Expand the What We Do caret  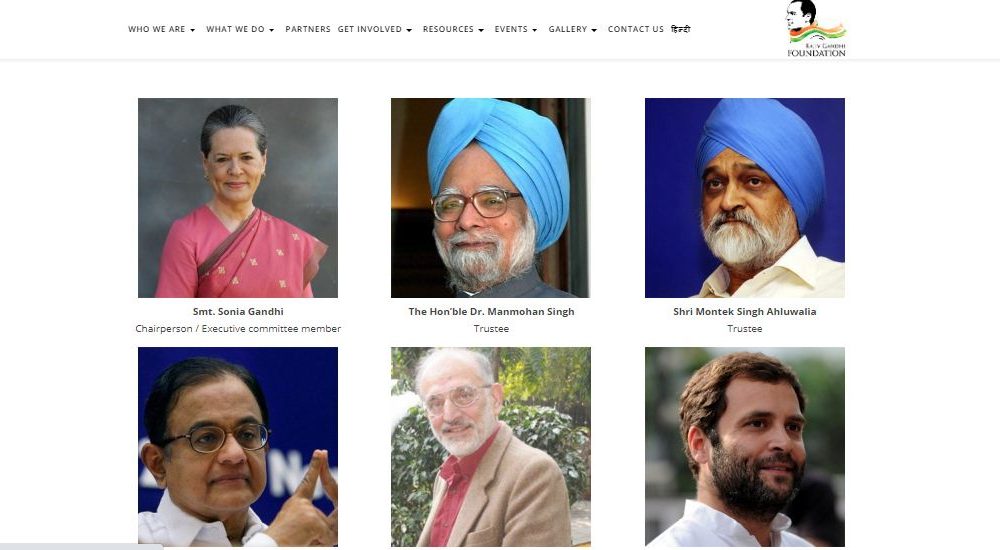(272, 30)
